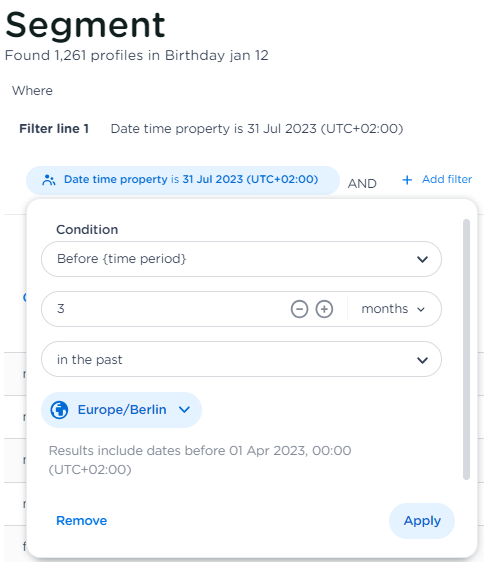Select the Date time property filter chip
The height and width of the screenshot is (562, 484).
pos(183,180)
